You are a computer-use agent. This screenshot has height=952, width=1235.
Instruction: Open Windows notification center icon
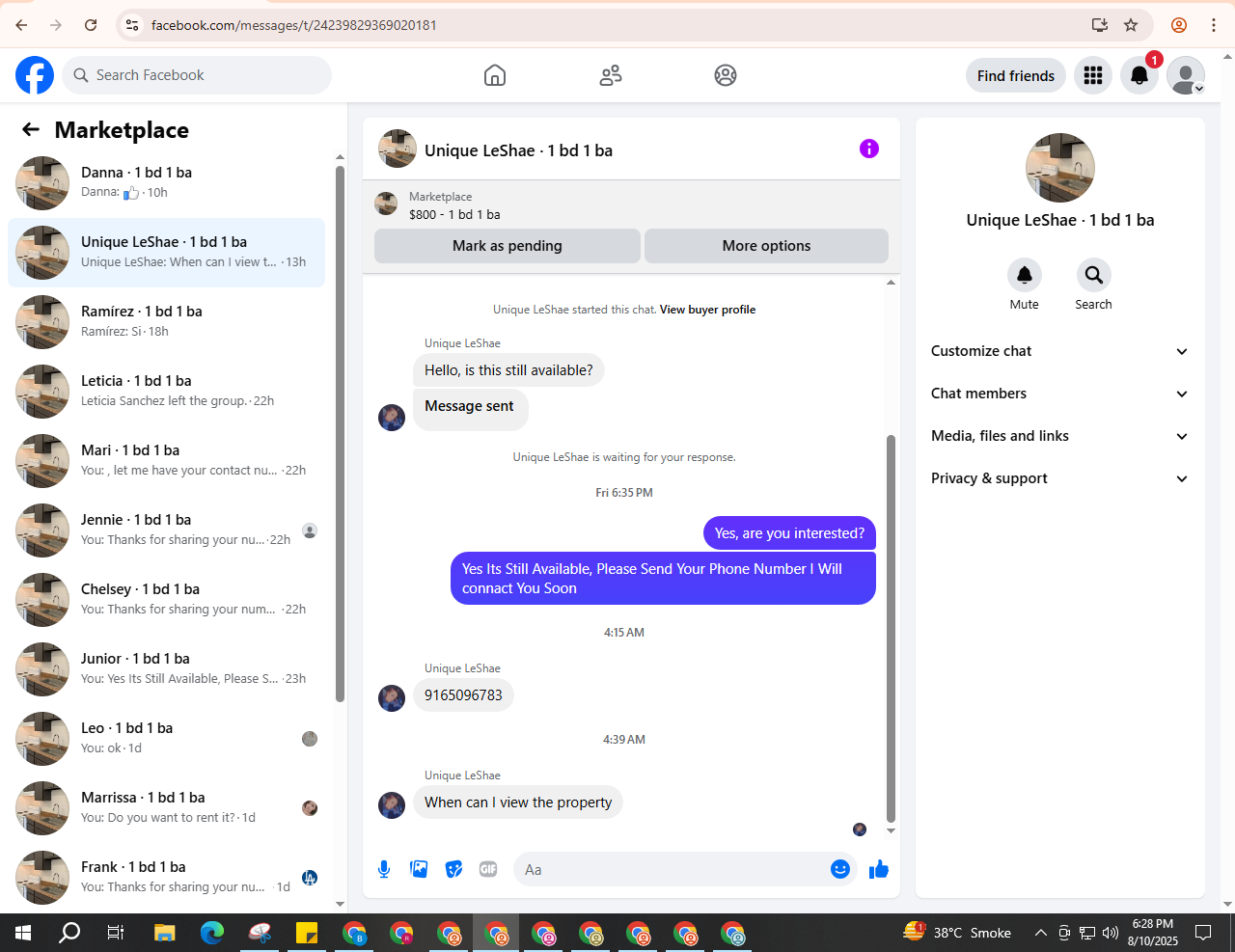(x=1203, y=933)
